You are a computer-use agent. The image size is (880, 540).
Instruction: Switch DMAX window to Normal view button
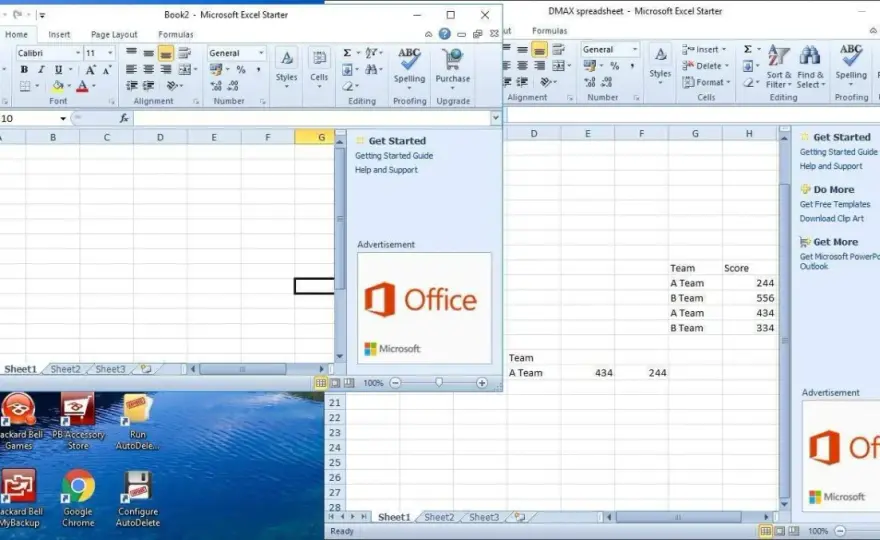[765, 530]
